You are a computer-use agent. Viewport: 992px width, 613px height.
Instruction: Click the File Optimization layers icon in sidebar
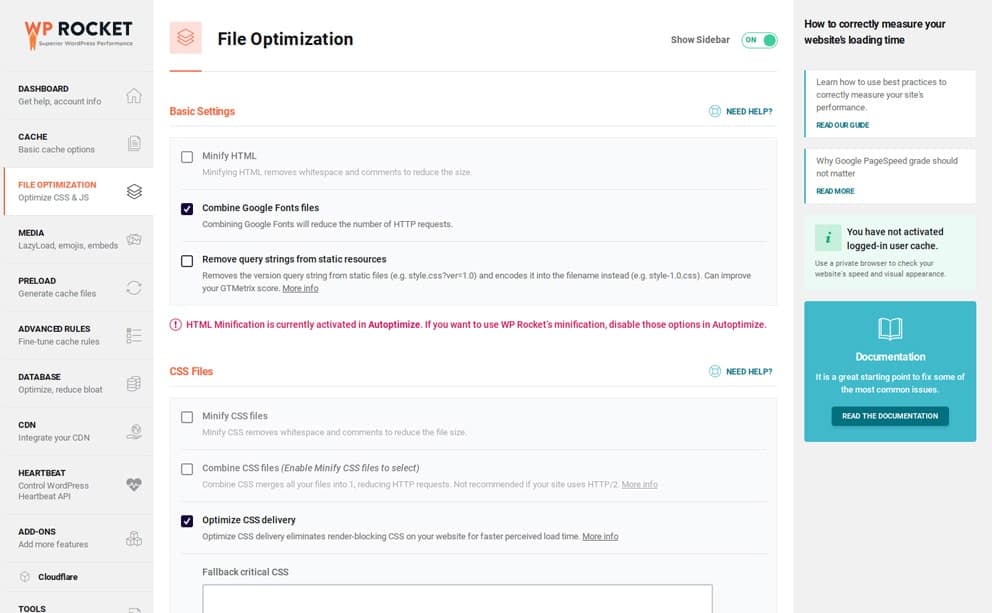tap(134, 191)
